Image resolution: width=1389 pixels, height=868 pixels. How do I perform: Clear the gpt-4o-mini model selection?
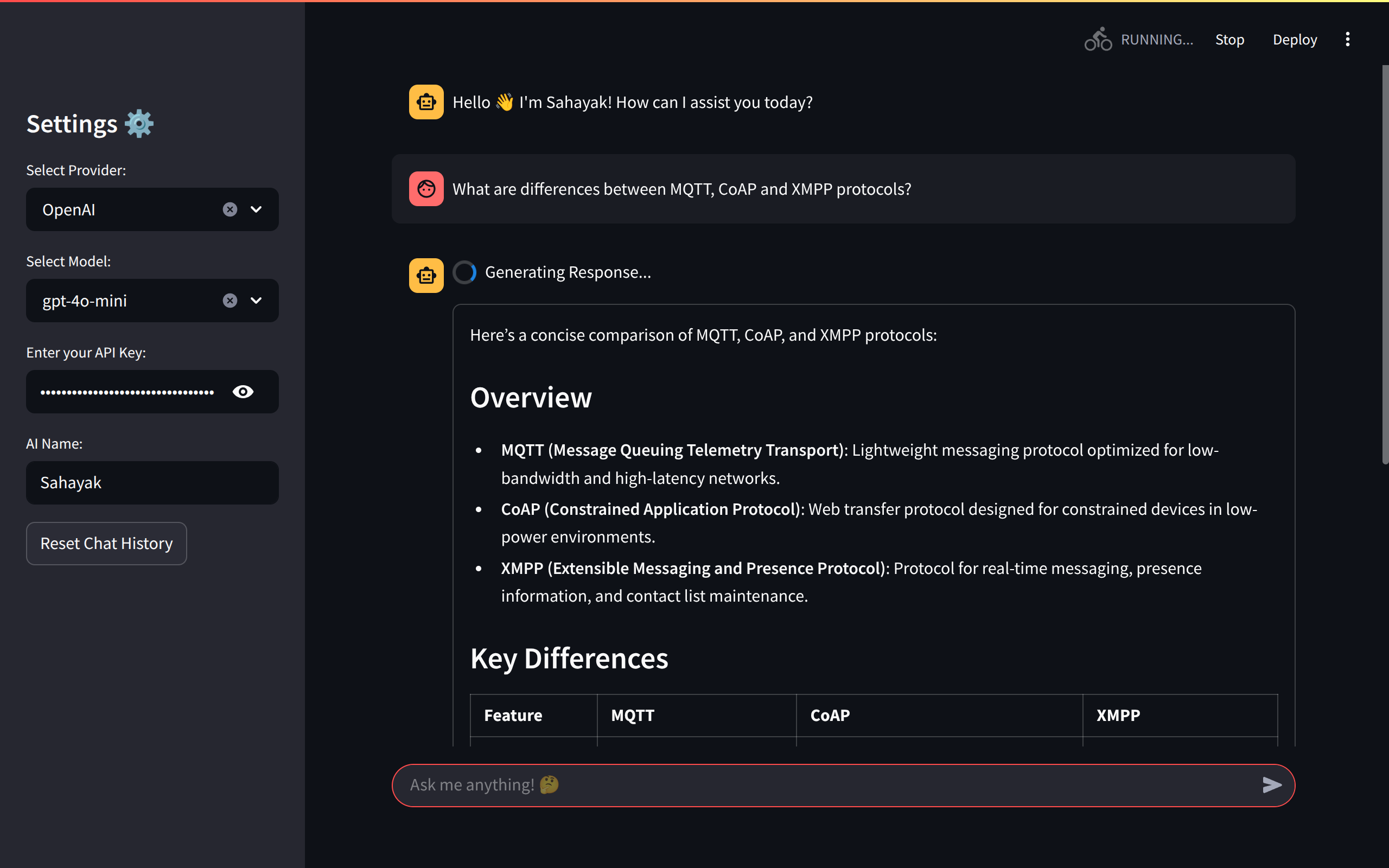pyautogui.click(x=230, y=301)
